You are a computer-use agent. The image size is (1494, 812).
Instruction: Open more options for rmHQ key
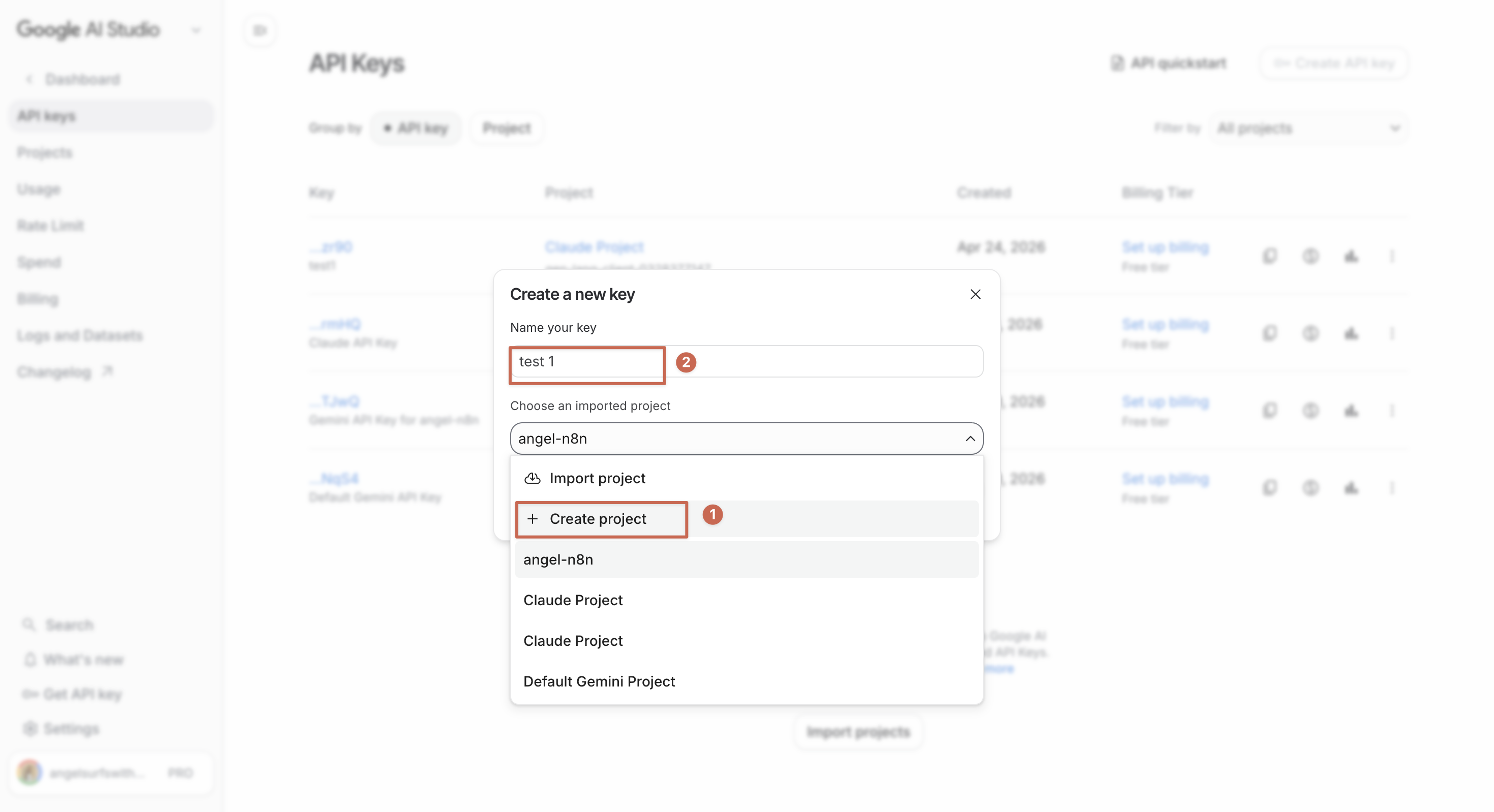[1391, 333]
